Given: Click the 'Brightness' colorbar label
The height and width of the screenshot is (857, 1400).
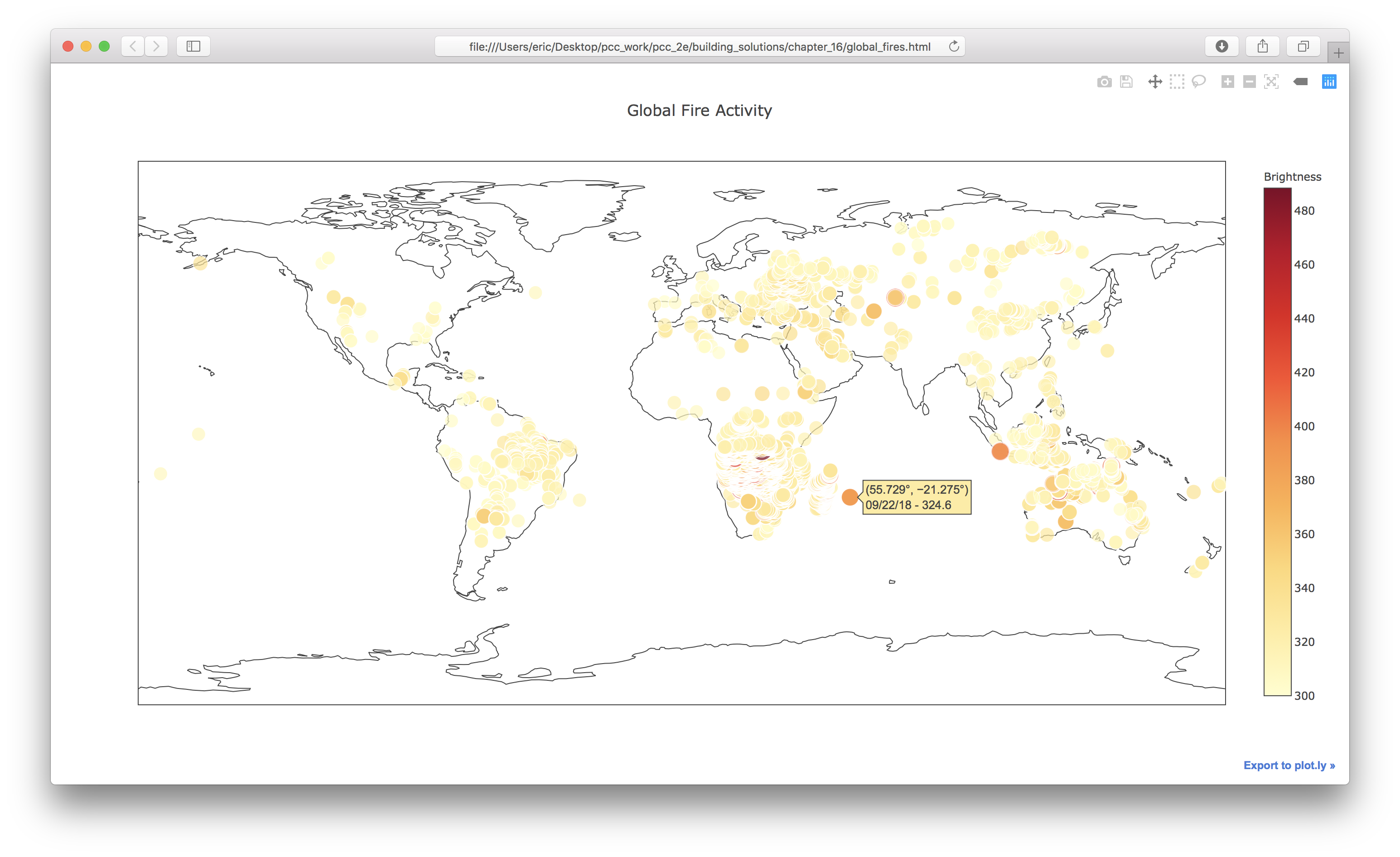Looking at the screenshot, I should (1292, 177).
